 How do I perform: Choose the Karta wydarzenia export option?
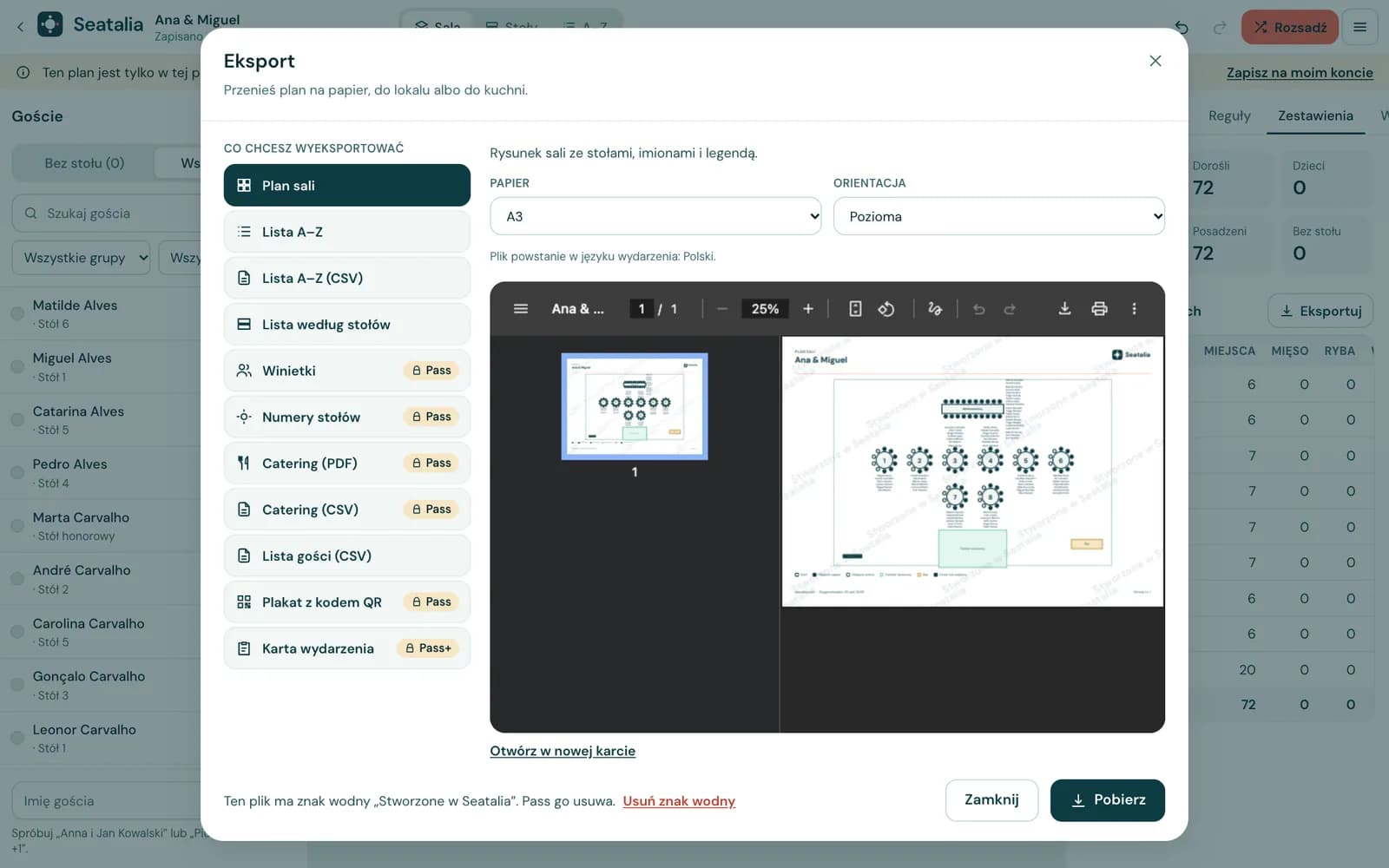(x=347, y=648)
